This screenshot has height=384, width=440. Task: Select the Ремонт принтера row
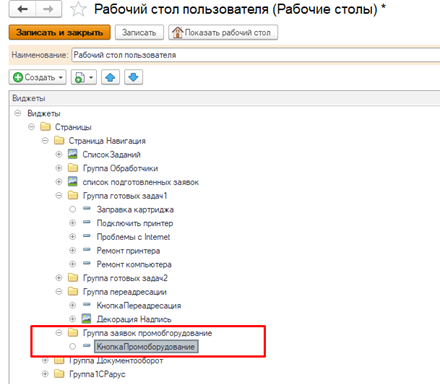click(128, 250)
